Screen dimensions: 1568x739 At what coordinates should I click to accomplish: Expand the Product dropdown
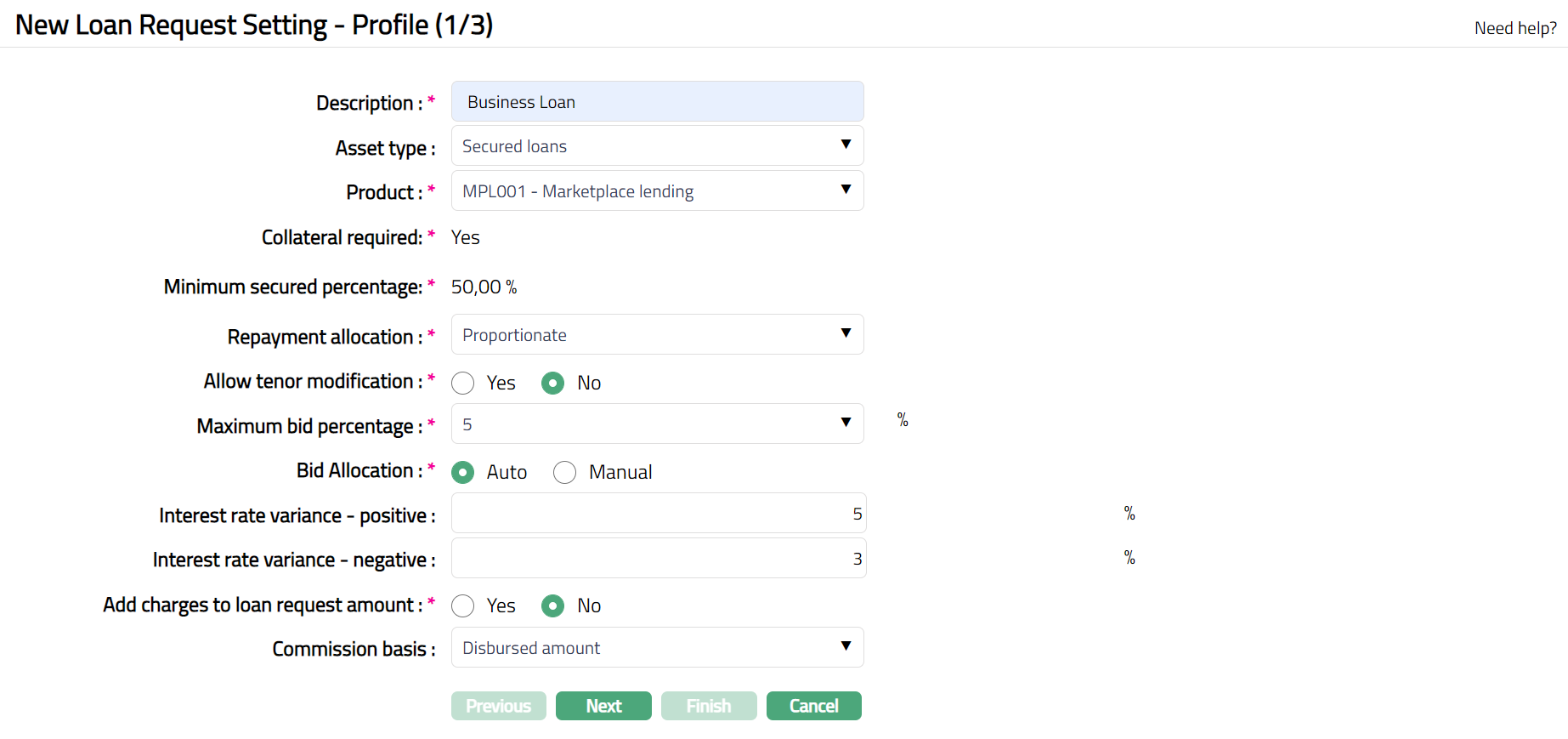pos(656,191)
